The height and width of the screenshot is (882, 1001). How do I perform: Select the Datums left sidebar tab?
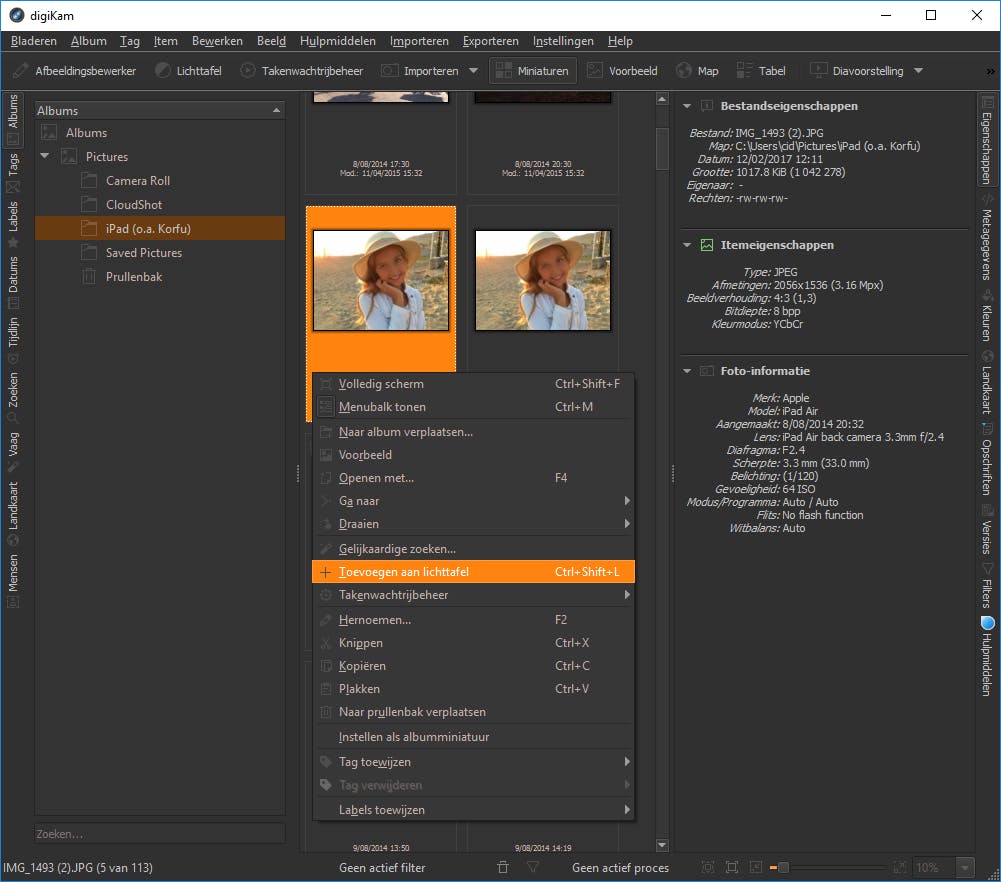tap(13, 282)
